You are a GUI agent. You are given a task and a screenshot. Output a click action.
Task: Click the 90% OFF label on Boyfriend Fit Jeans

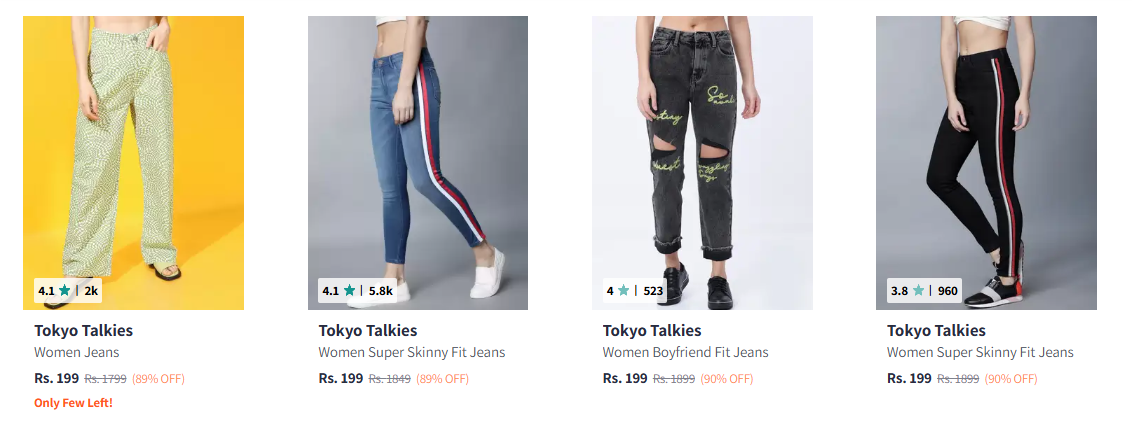[726, 379]
